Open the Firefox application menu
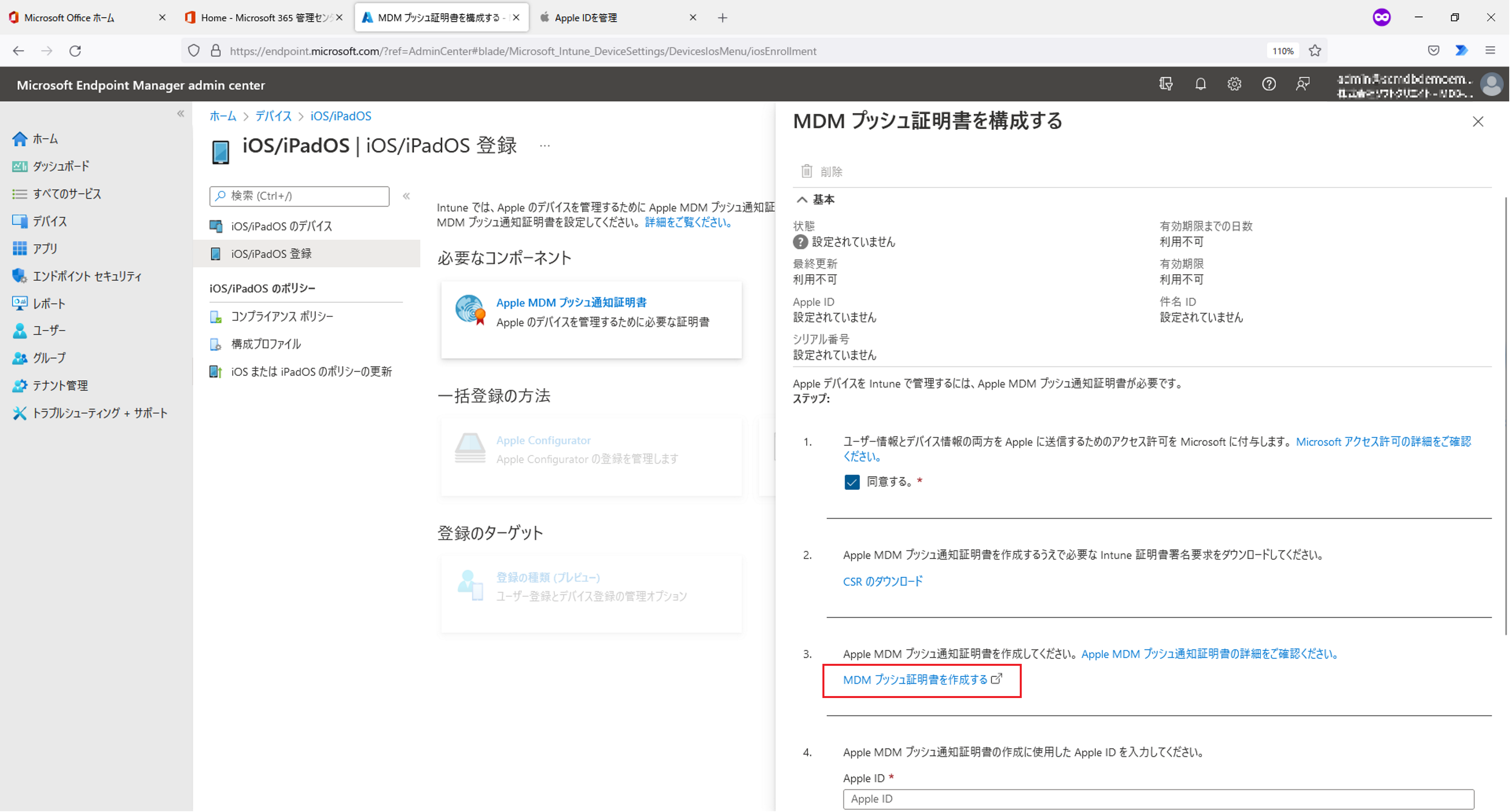The image size is (1510, 812). 1490,51
